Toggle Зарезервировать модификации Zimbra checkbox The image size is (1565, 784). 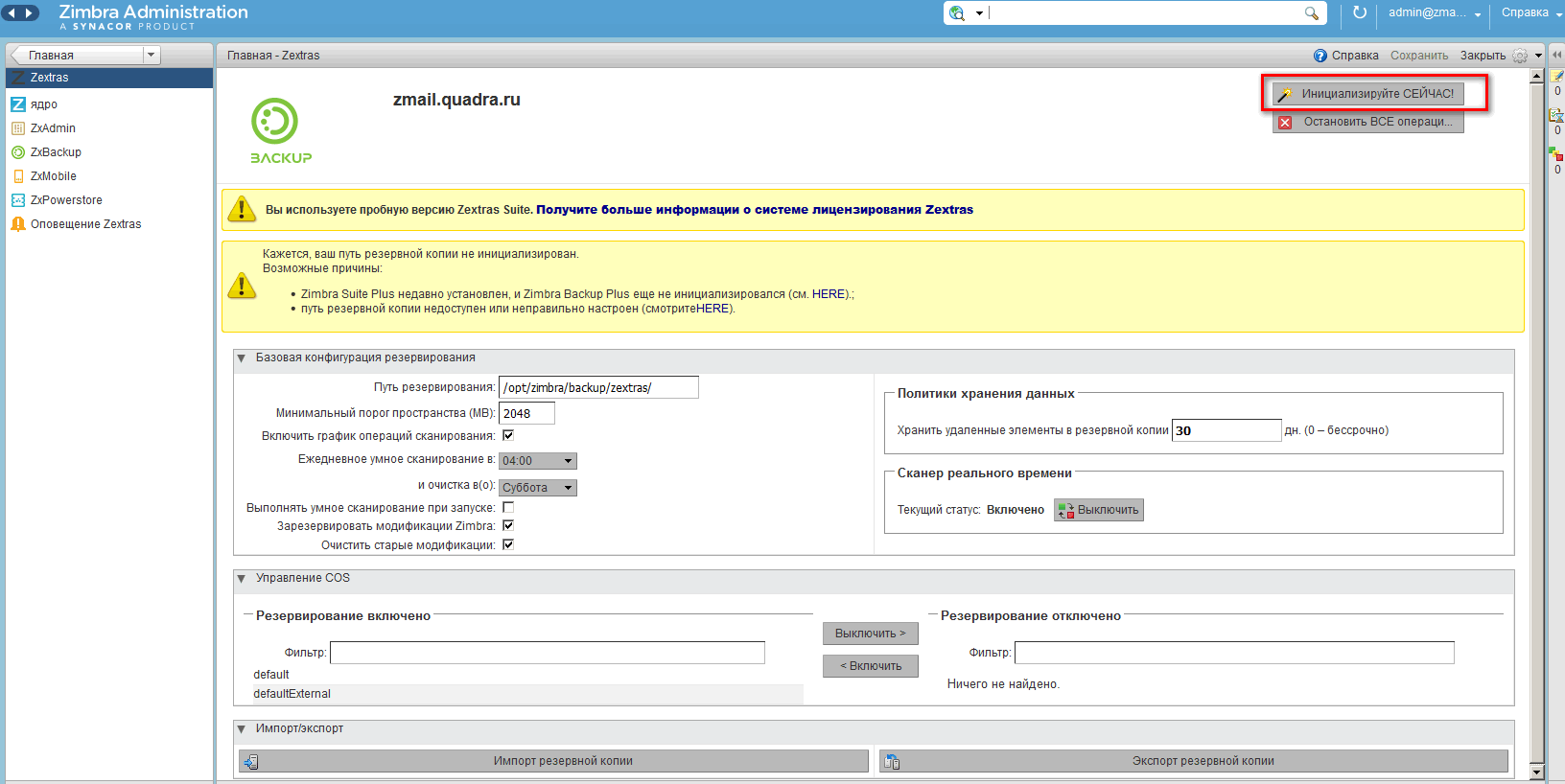pos(508,525)
